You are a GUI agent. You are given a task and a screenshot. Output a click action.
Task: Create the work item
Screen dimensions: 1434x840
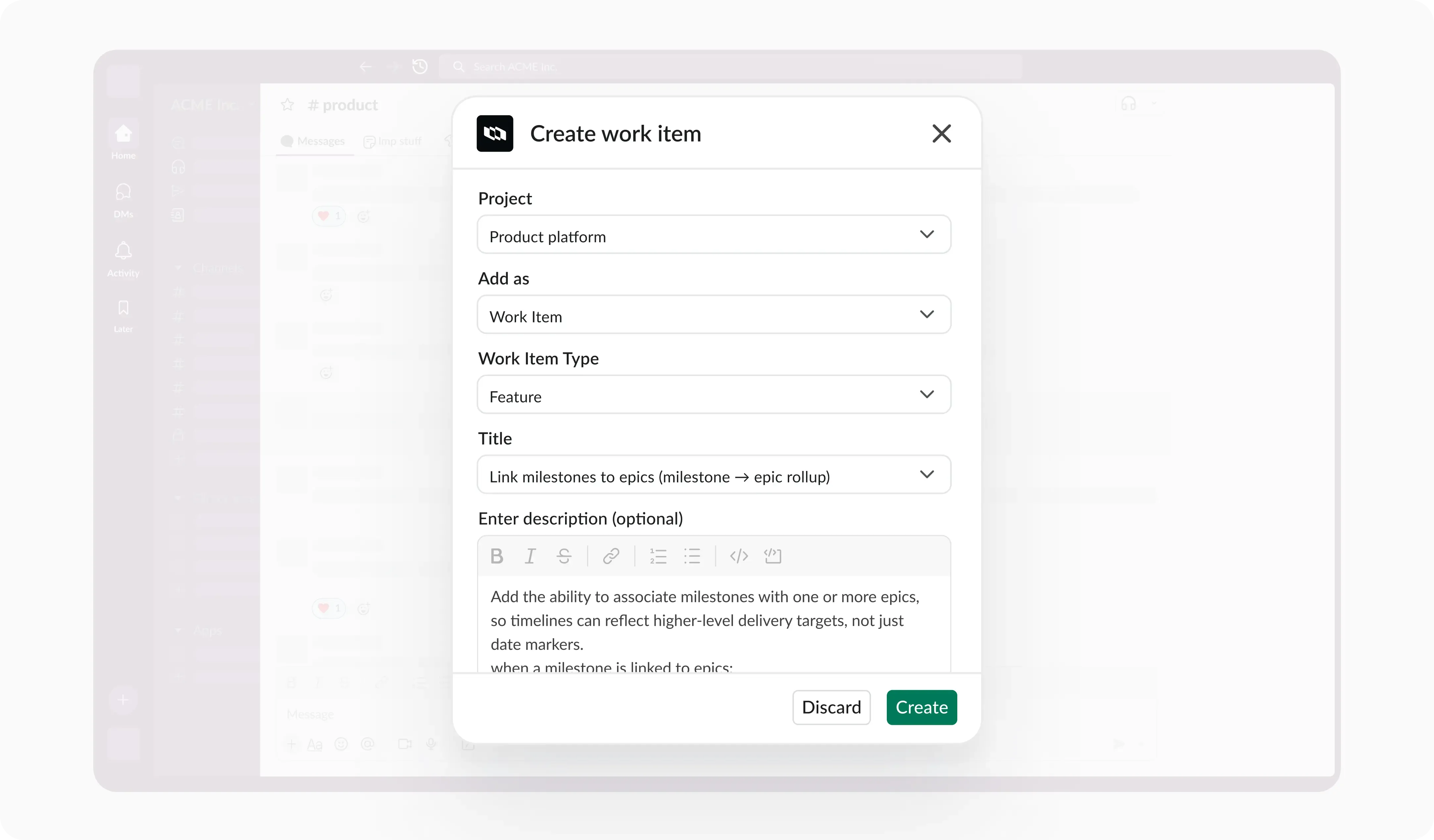[x=921, y=707]
